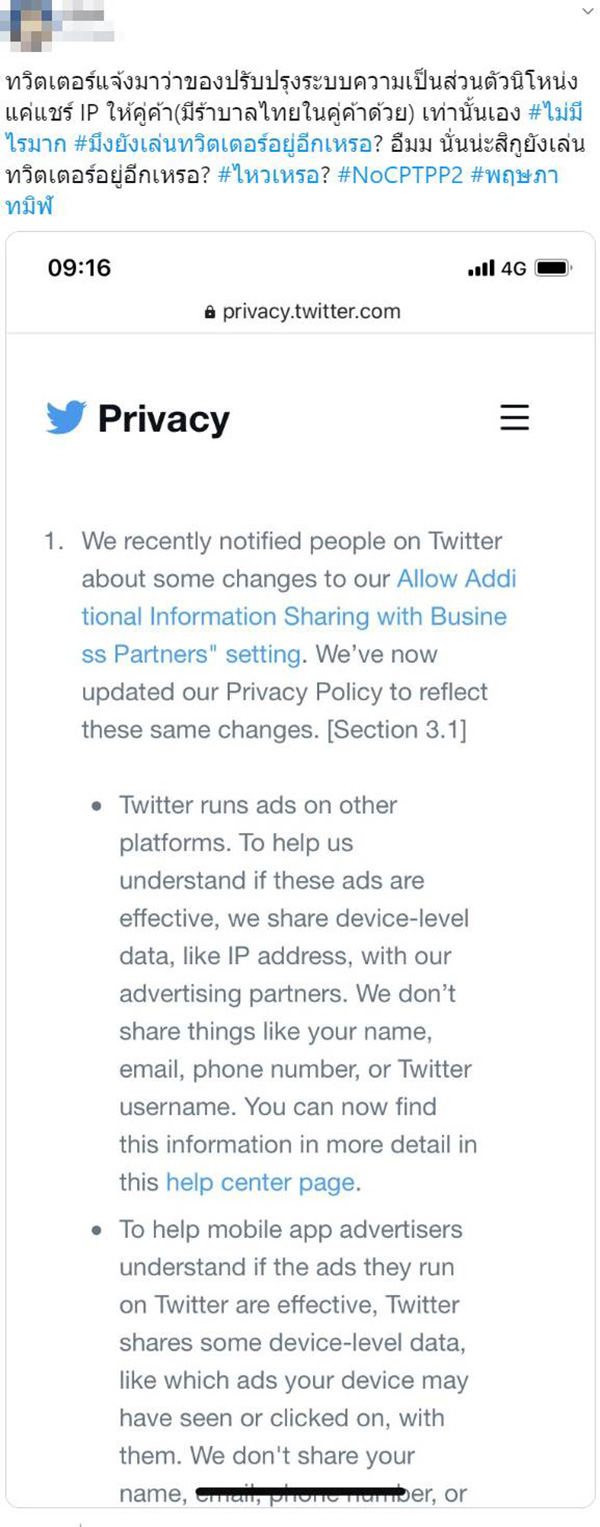Follow the "help center page" link
Image resolution: width=600 pixels, height=1527 pixels.
pos(260,1182)
